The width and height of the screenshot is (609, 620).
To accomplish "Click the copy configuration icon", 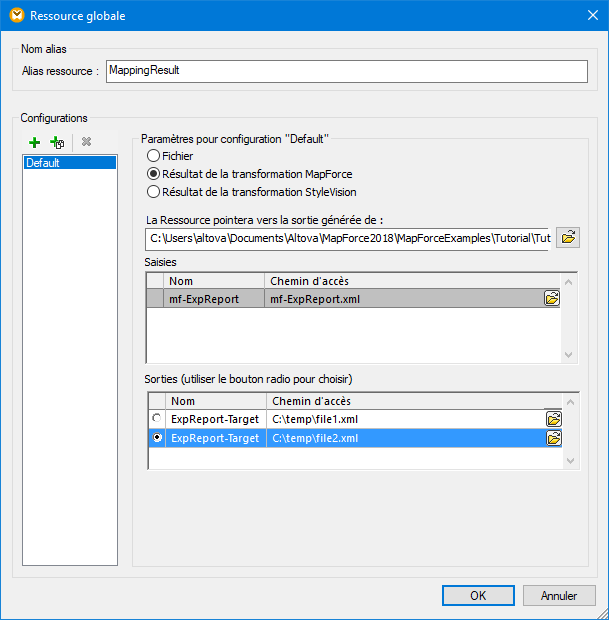I will point(57,143).
